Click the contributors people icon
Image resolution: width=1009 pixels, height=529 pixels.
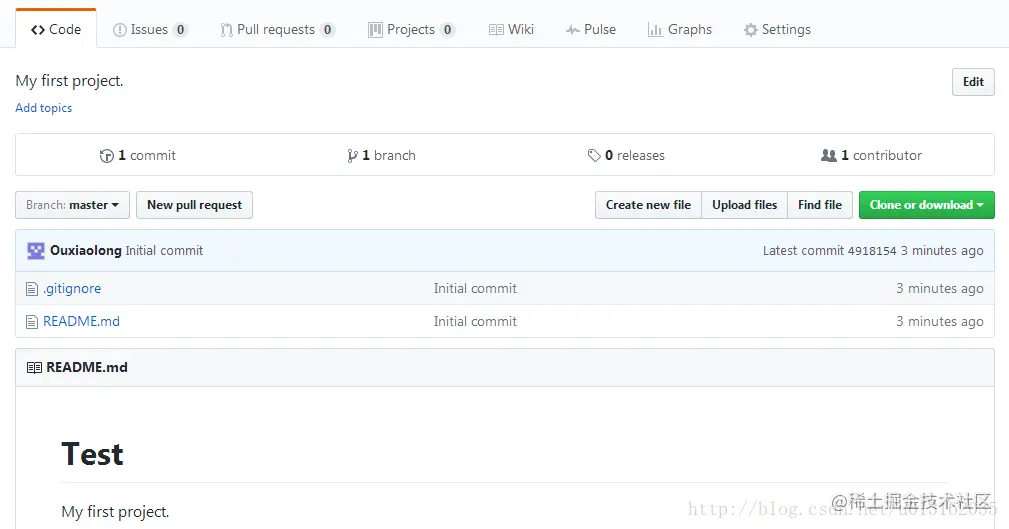(829, 155)
